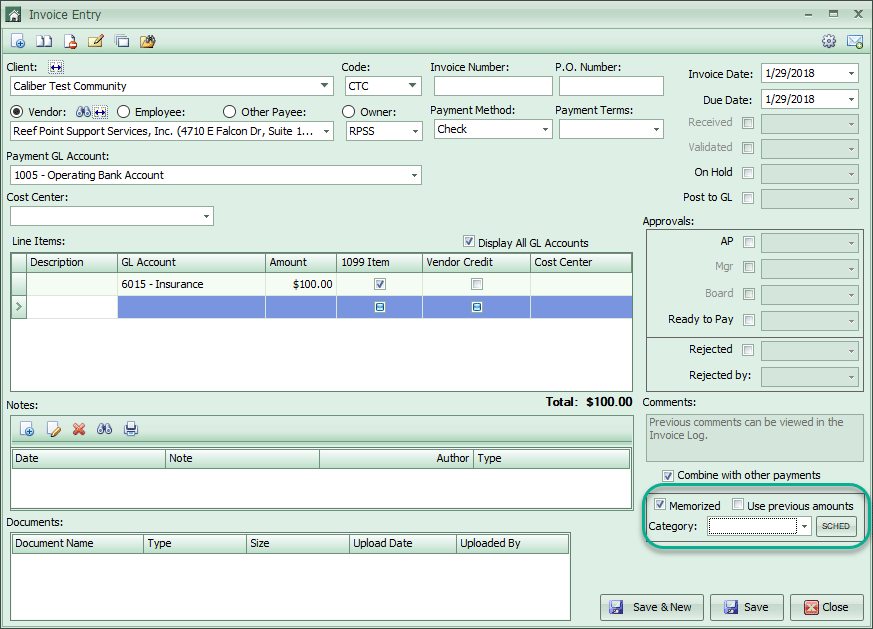This screenshot has width=873, height=629.
Task: Open the Payment GL Account dropdown
Action: 414,175
